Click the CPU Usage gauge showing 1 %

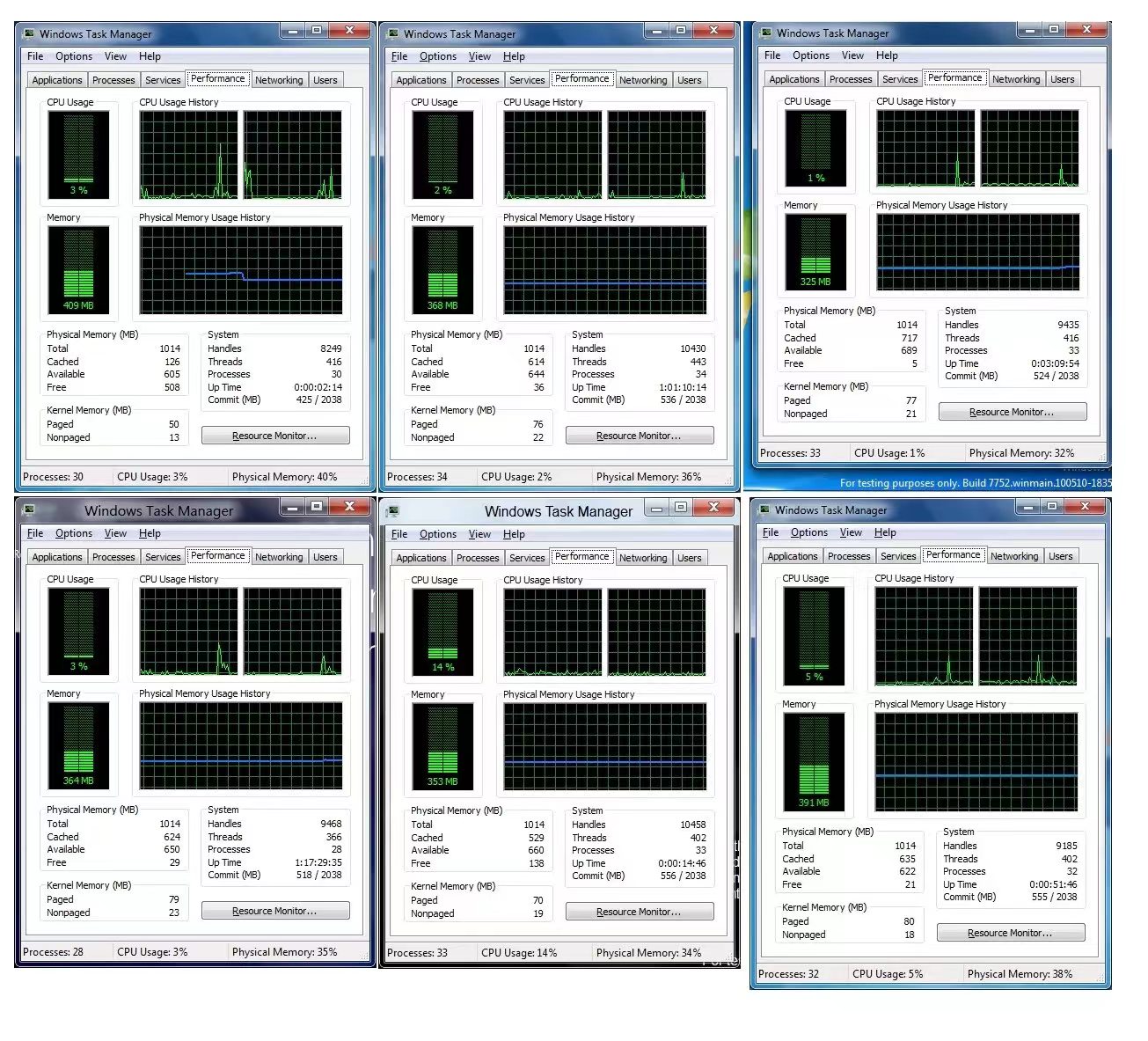[815, 148]
